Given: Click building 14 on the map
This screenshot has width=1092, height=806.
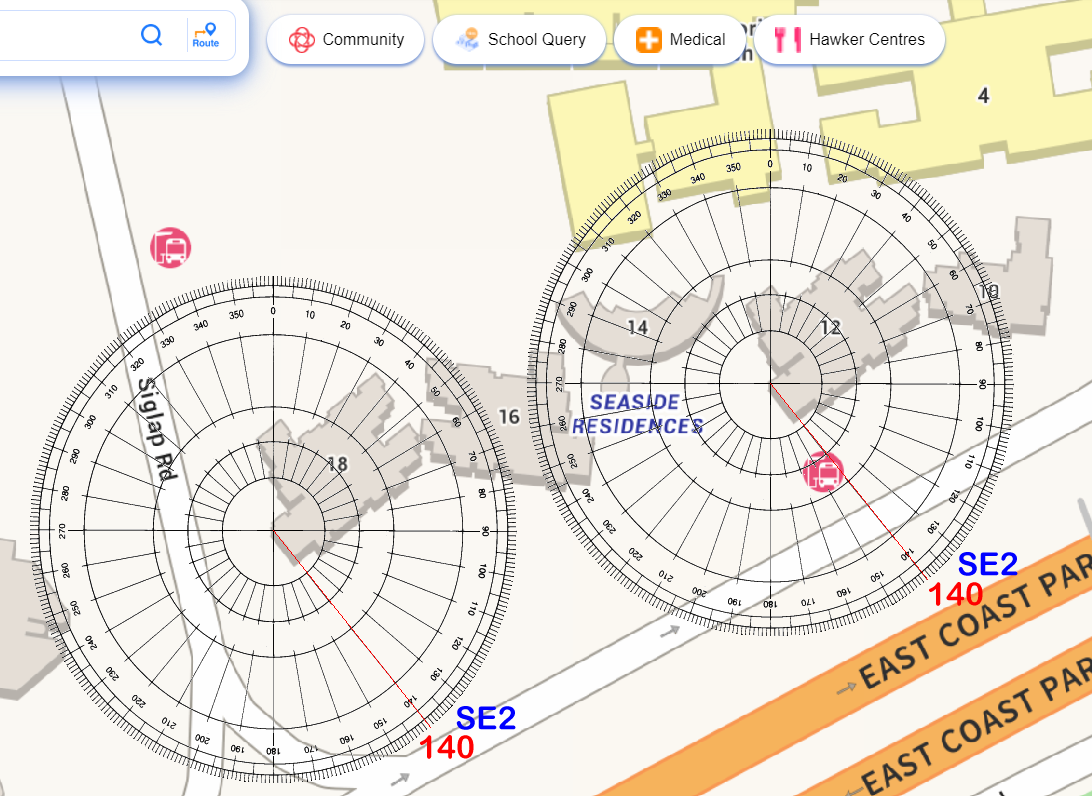Looking at the screenshot, I should [x=638, y=327].
